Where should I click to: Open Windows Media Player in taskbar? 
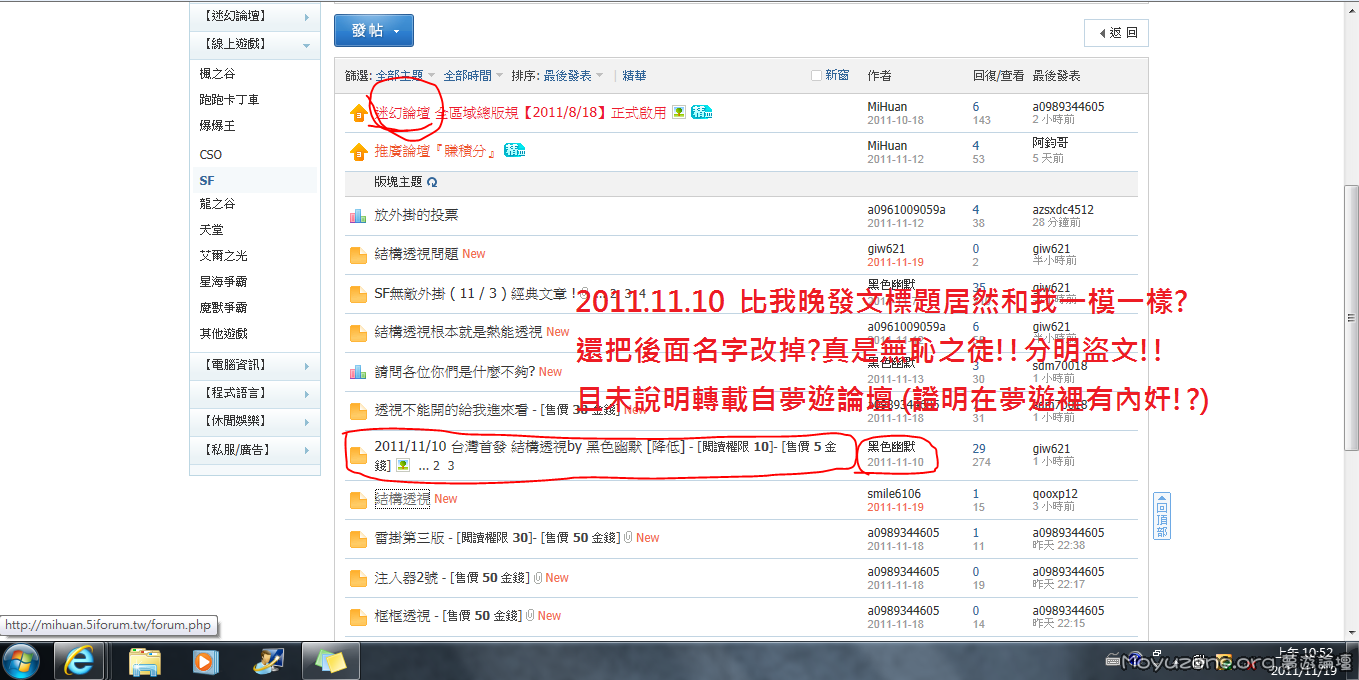coord(205,660)
